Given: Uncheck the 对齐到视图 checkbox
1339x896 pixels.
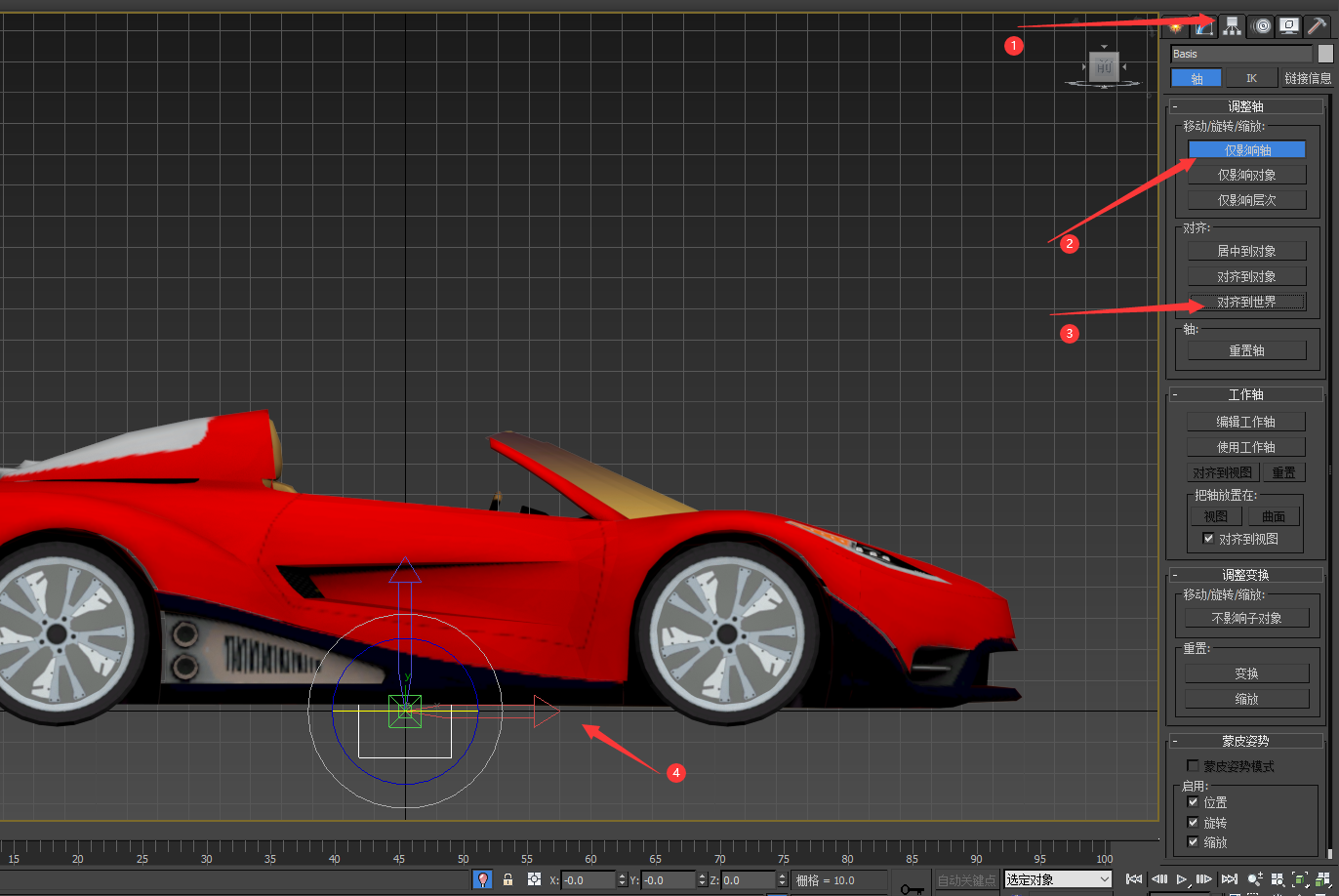Looking at the screenshot, I should (x=1209, y=539).
